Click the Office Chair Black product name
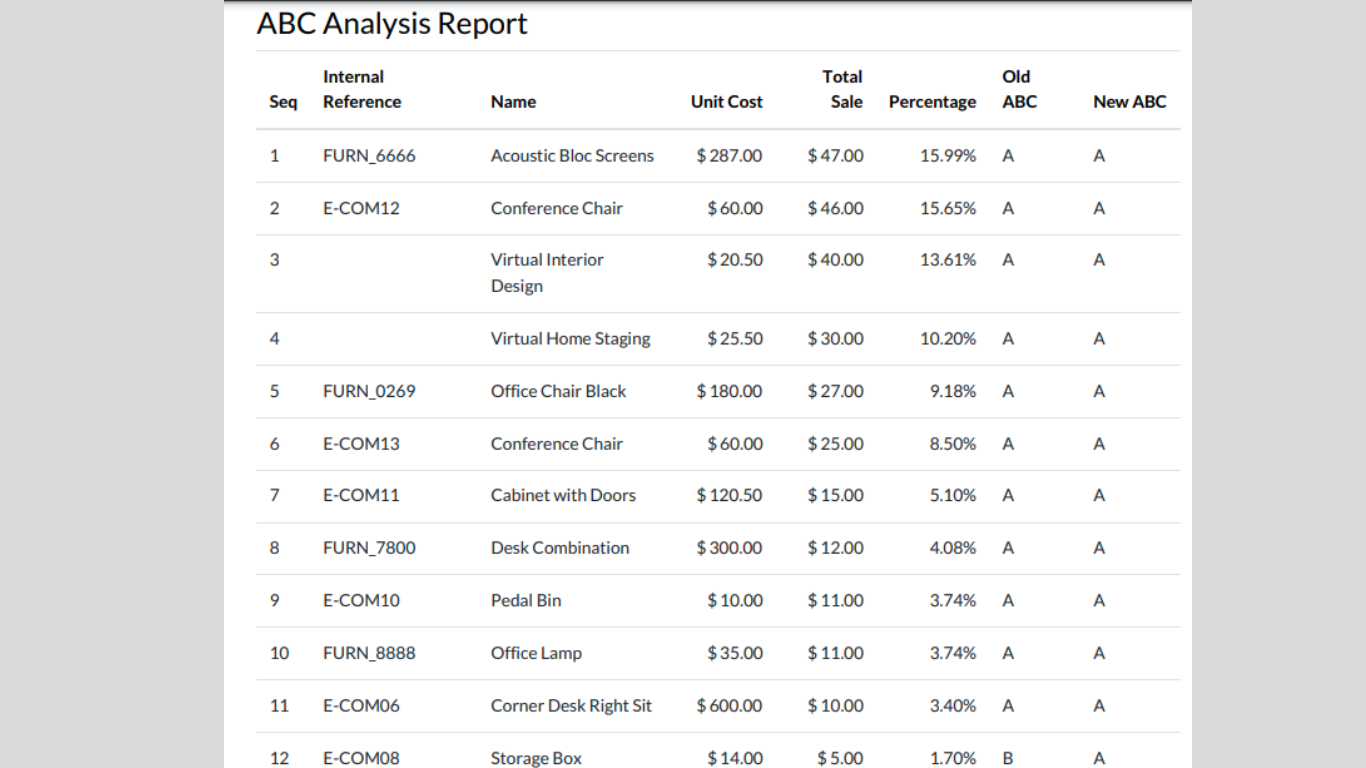Viewport: 1366px width, 768px height. coord(558,392)
